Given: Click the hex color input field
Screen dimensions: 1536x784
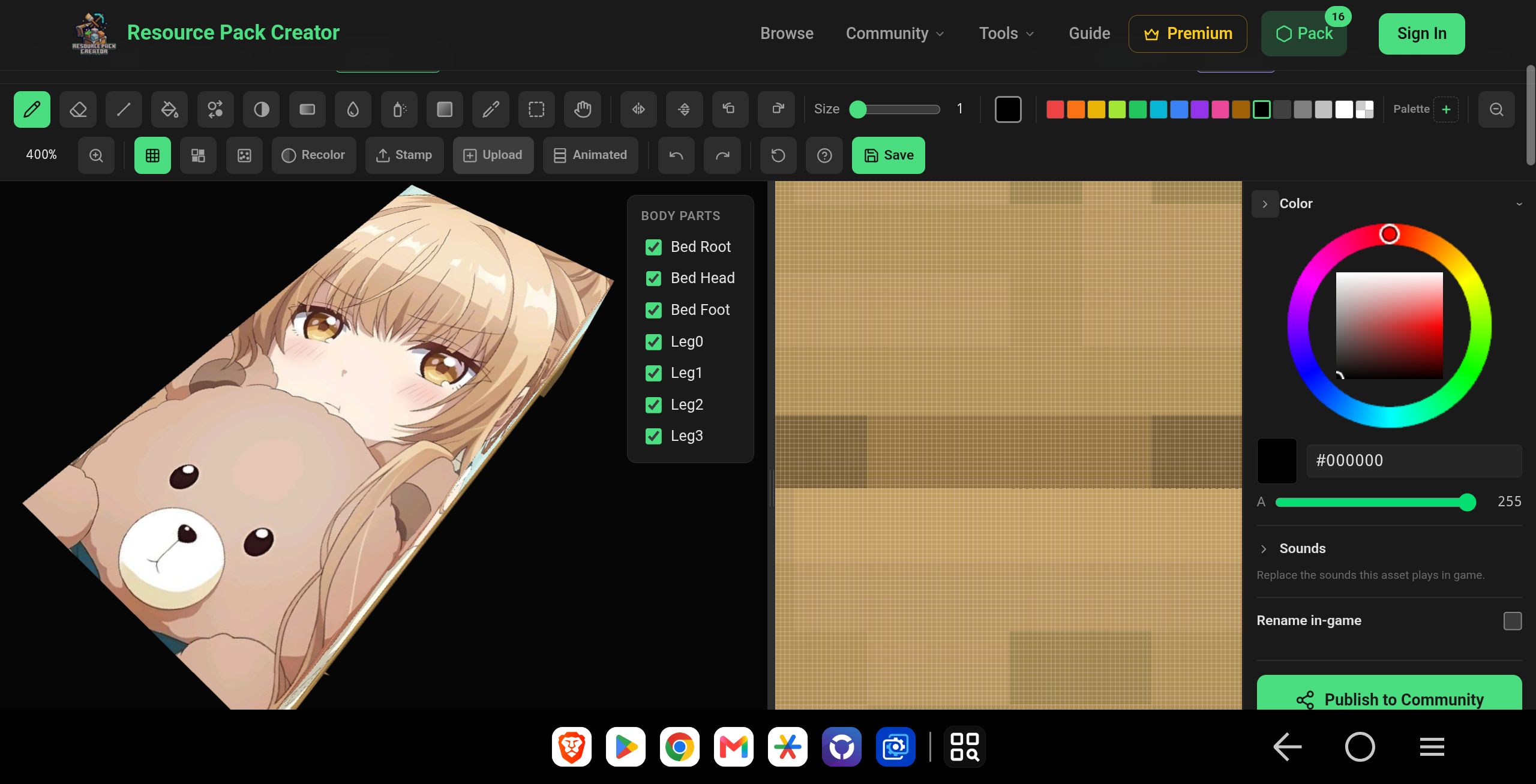Looking at the screenshot, I should (x=1414, y=461).
